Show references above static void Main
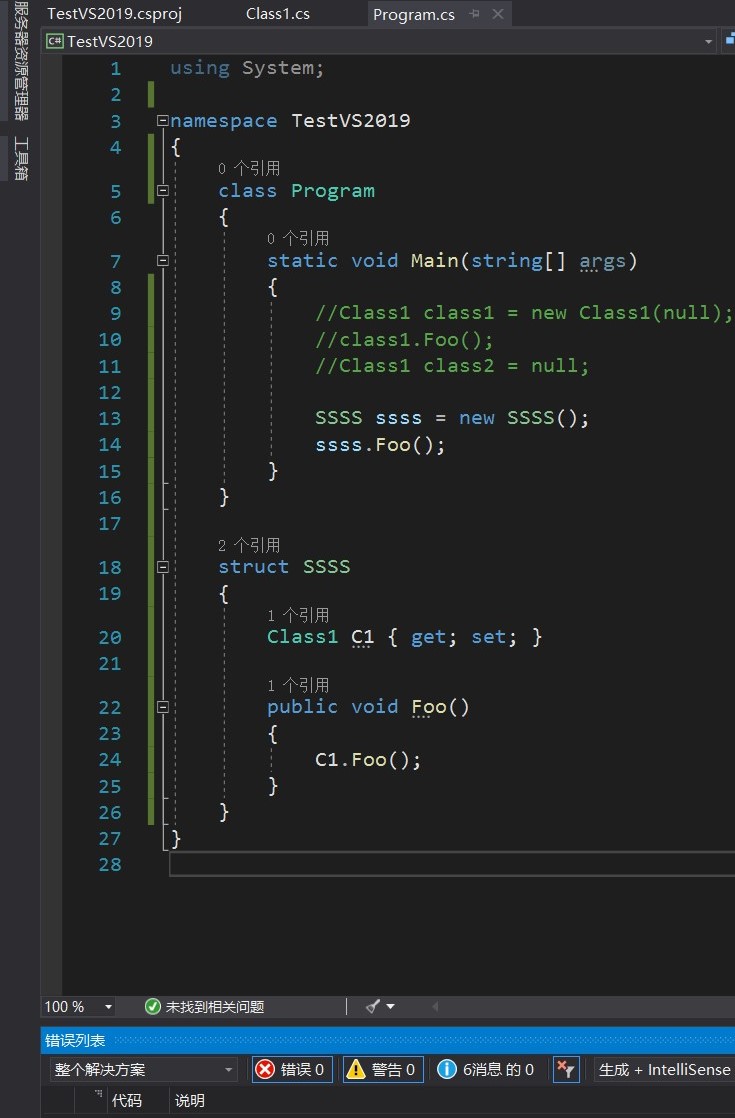This screenshot has height=1118, width=735. click(298, 238)
